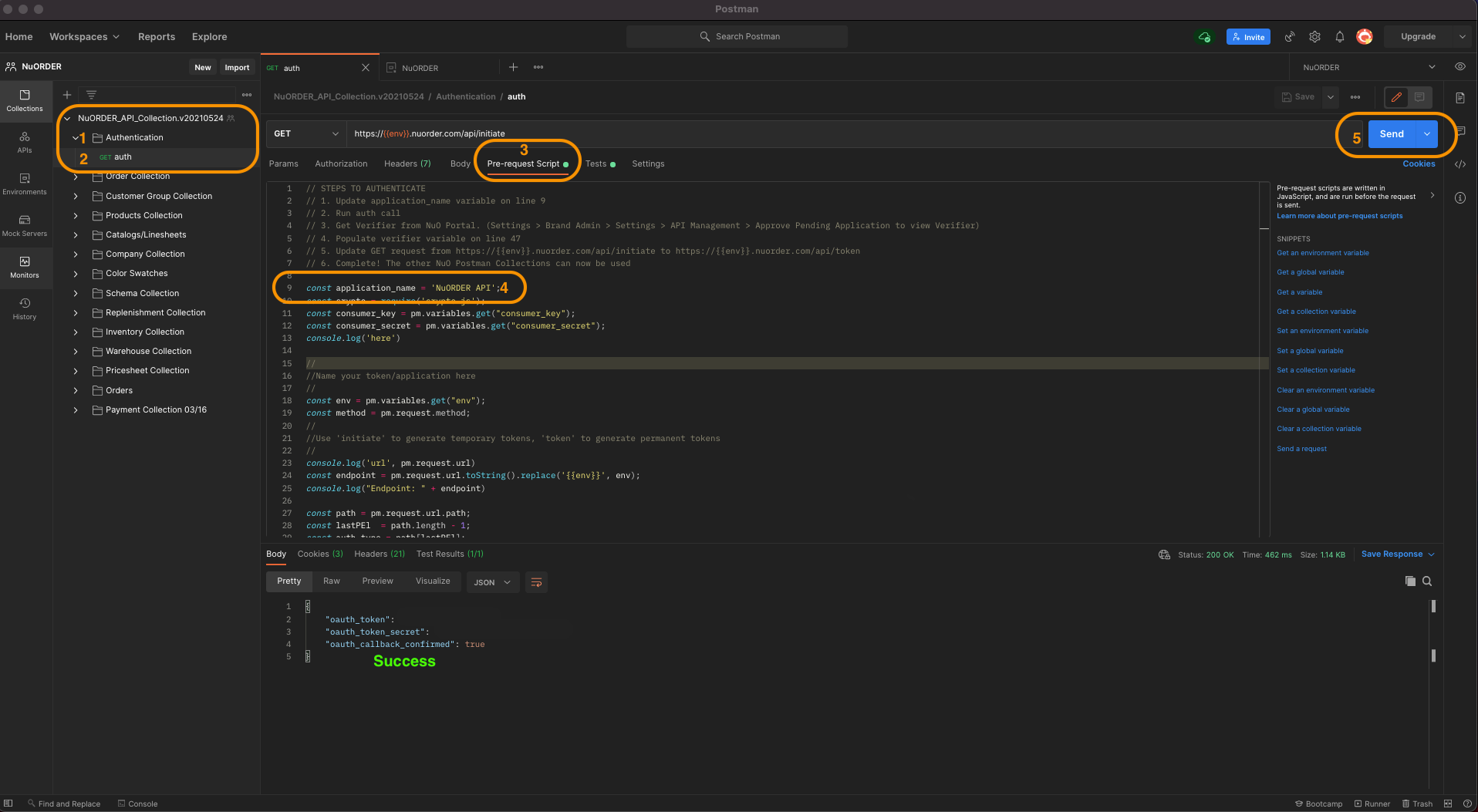The width and height of the screenshot is (1478, 812).
Task: Open the Save button dropdown arrow
Action: coord(1331,97)
